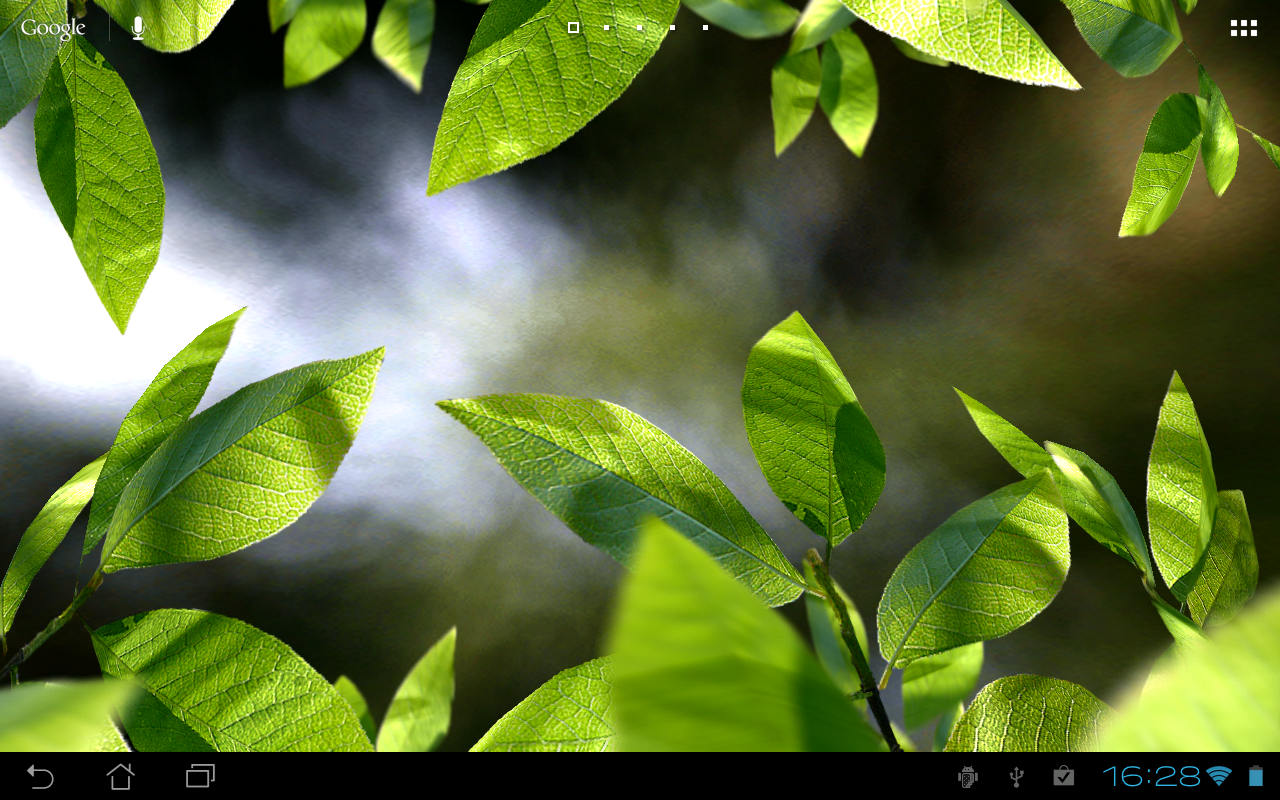Open the Recent apps button

(200, 776)
